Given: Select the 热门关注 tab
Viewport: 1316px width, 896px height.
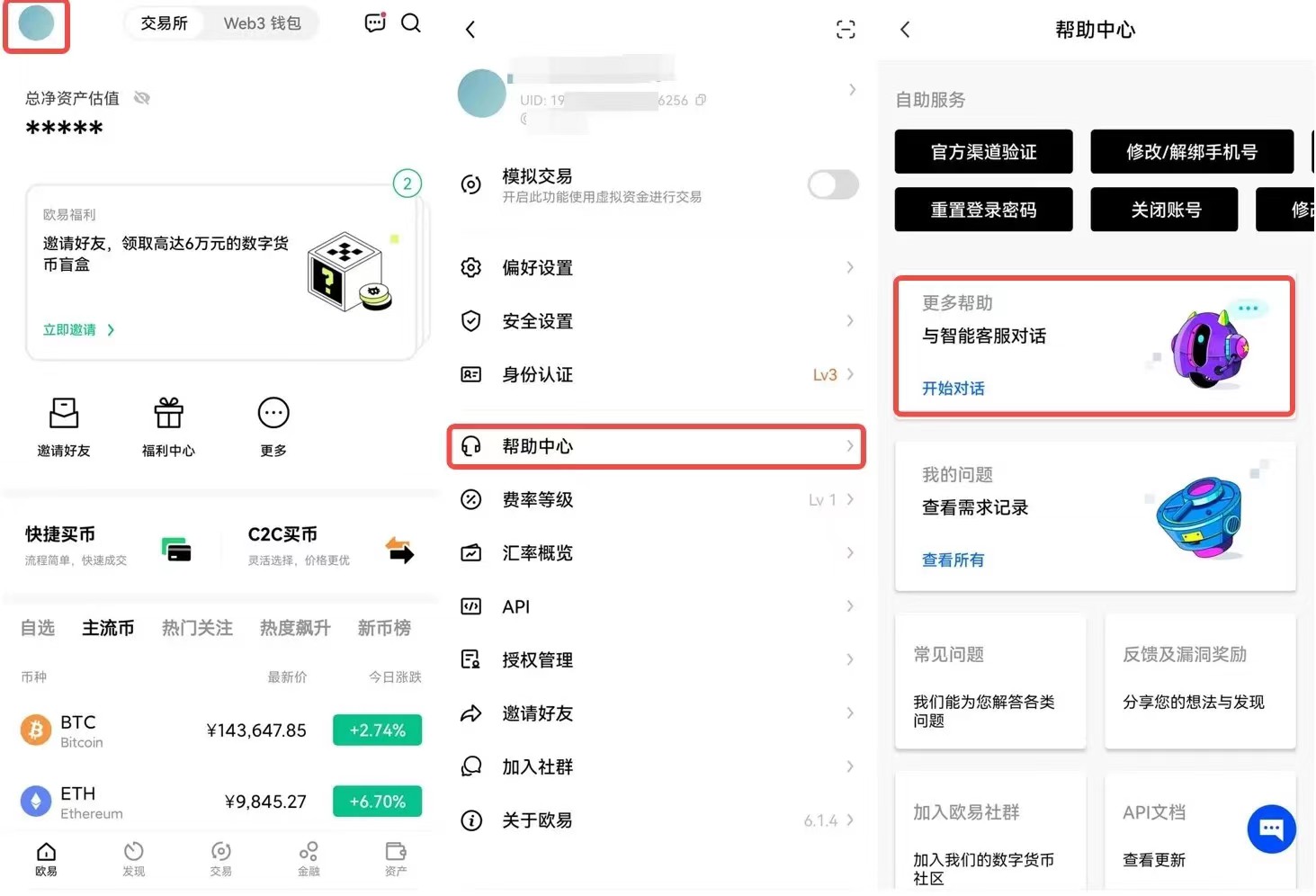Looking at the screenshot, I should pyautogui.click(x=197, y=628).
